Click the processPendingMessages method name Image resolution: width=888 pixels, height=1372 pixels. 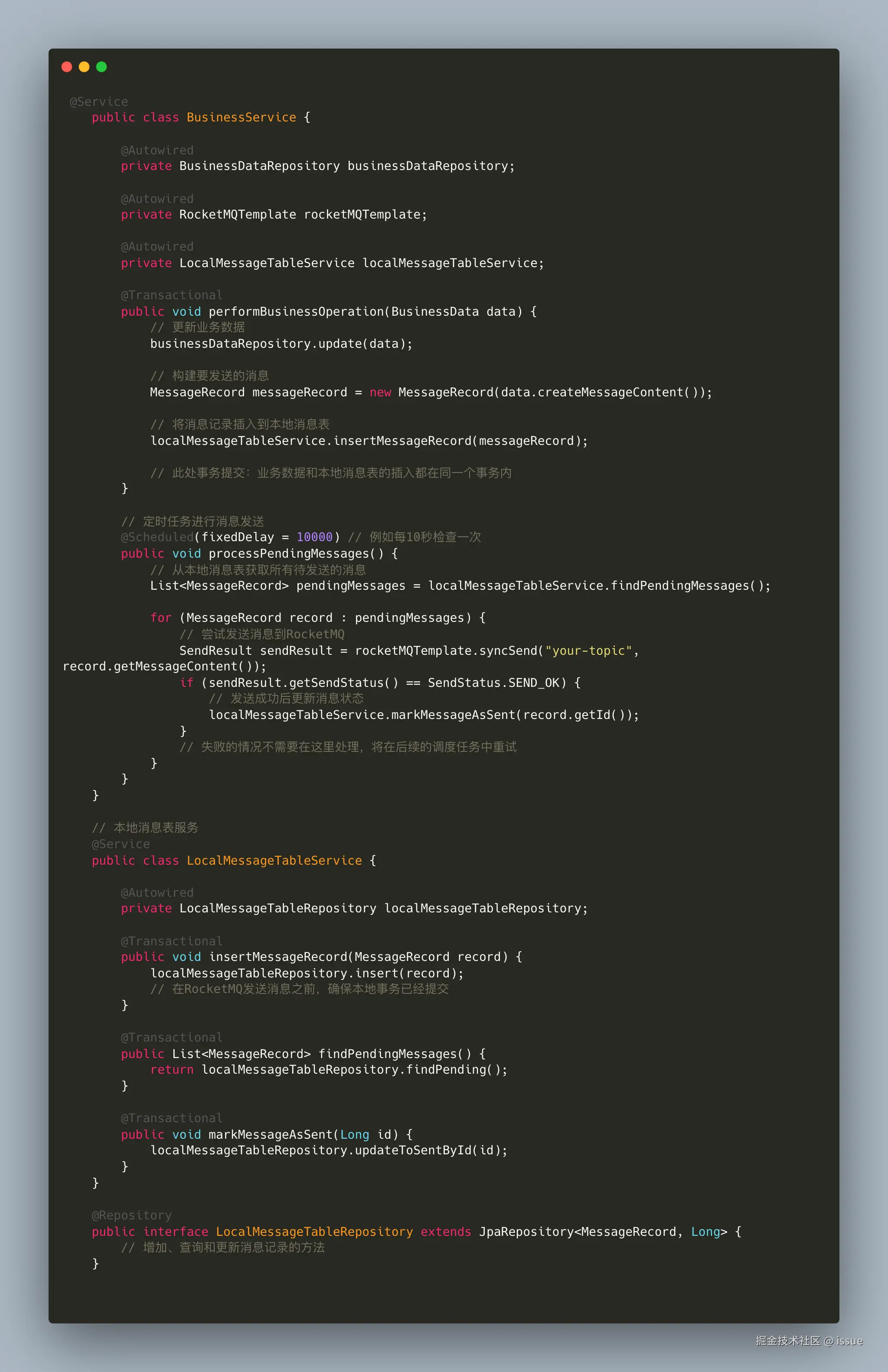coord(296,554)
